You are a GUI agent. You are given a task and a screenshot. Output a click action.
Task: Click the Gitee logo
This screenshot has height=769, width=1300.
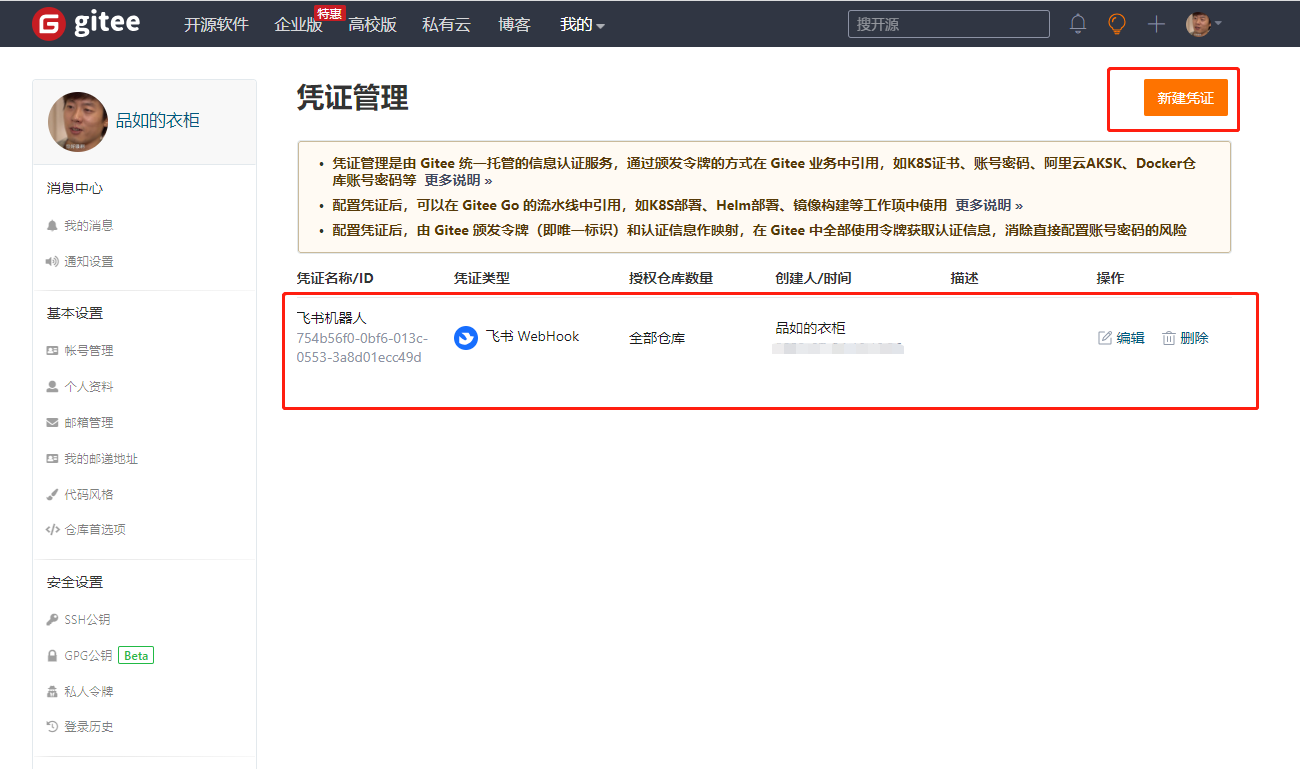86,23
